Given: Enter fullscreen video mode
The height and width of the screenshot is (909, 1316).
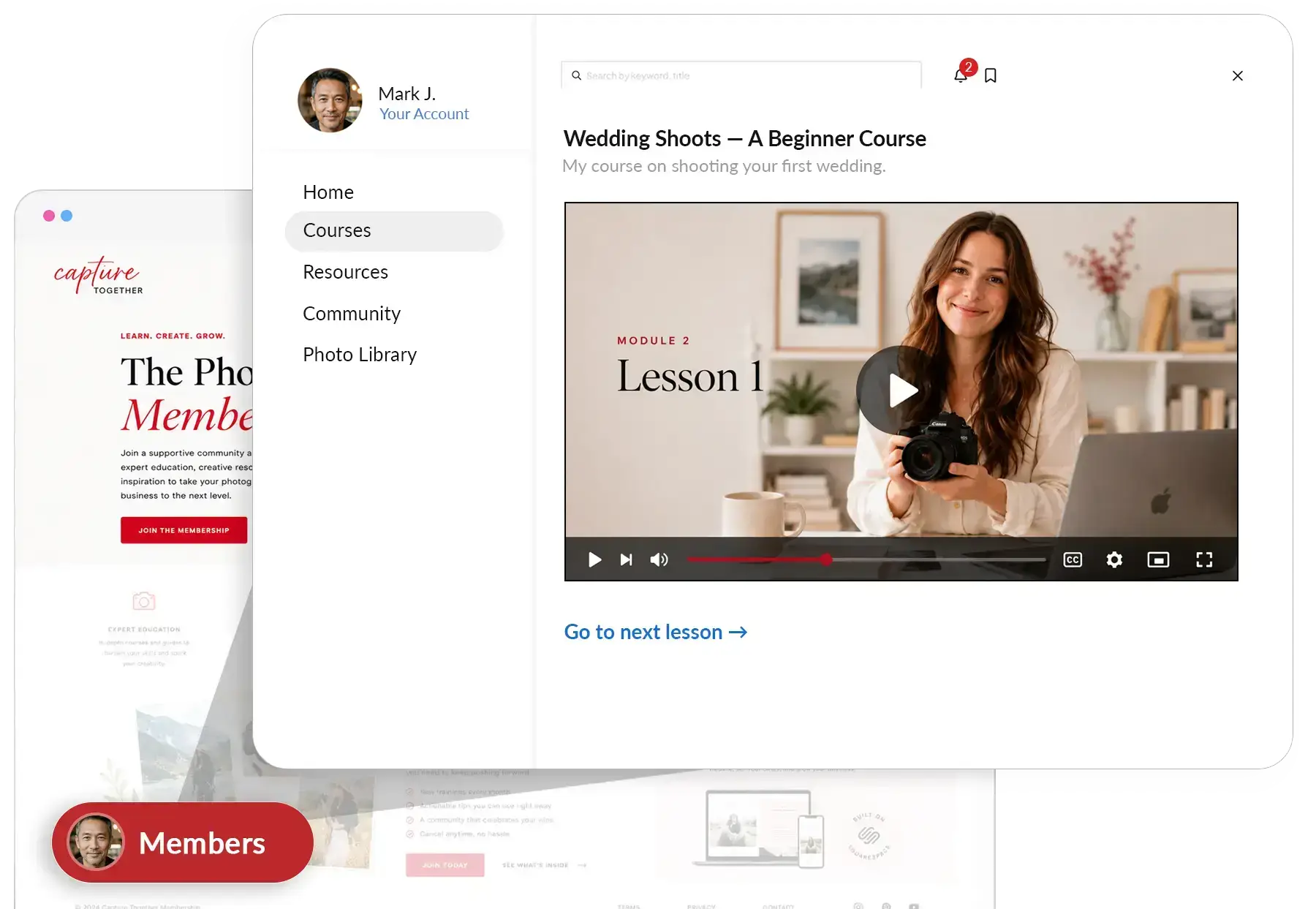Looking at the screenshot, I should (1204, 559).
